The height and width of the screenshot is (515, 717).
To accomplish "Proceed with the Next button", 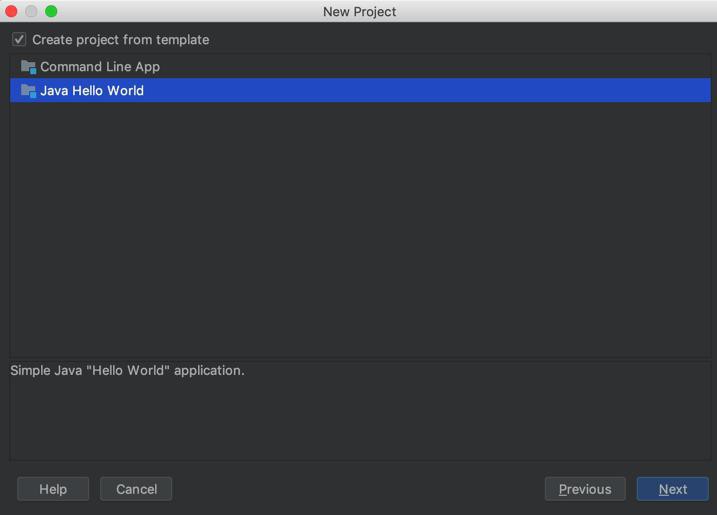I will point(673,489).
